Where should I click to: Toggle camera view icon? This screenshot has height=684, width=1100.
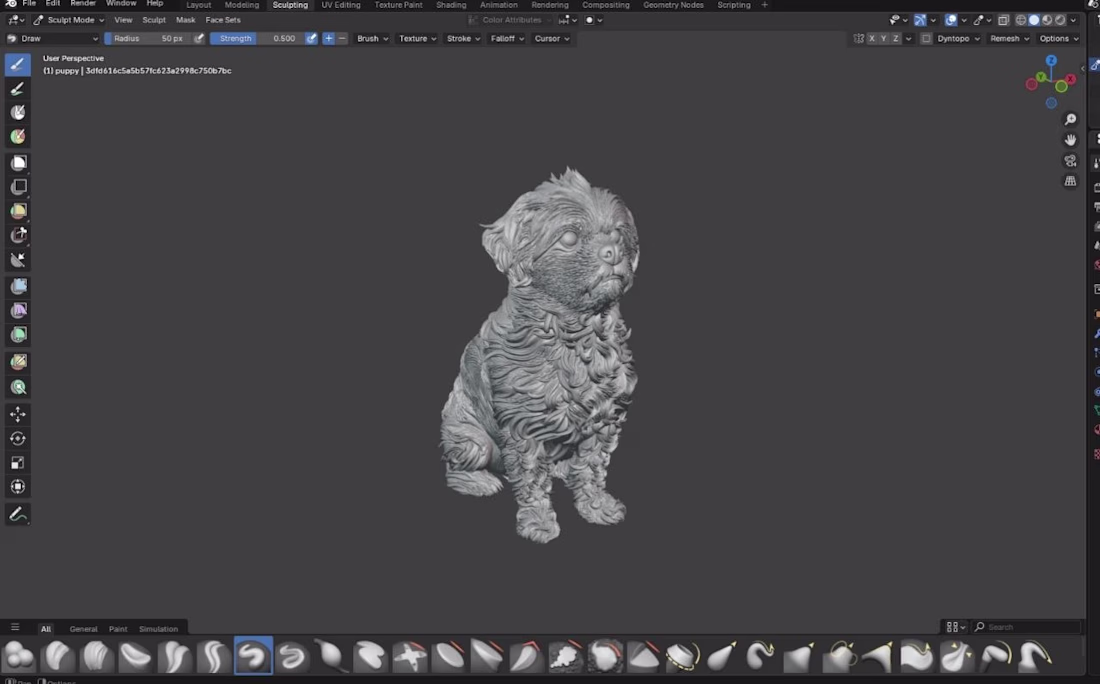pyautogui.click(x=1070, y=161)
